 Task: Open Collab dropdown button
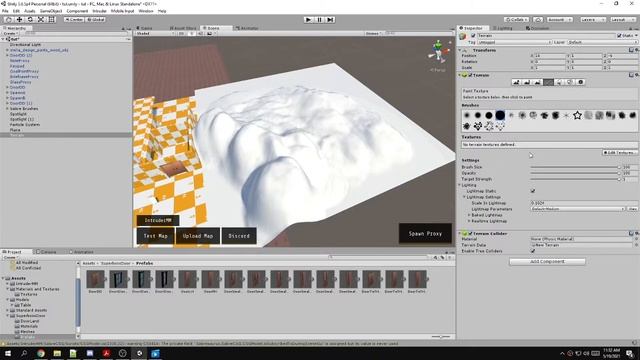516,20
